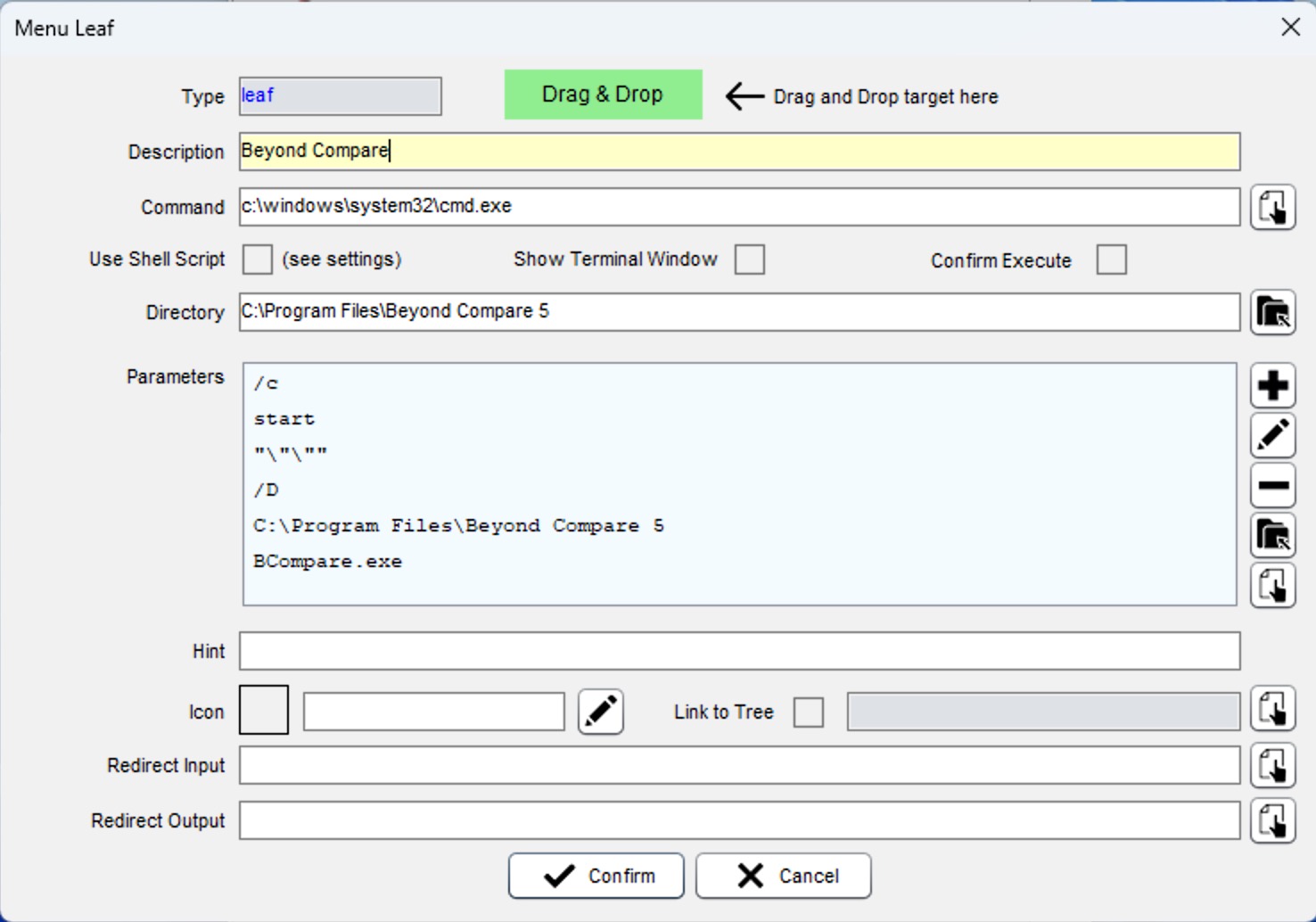
Task: Edit the icon using pencil button
Action: point(601,712)
